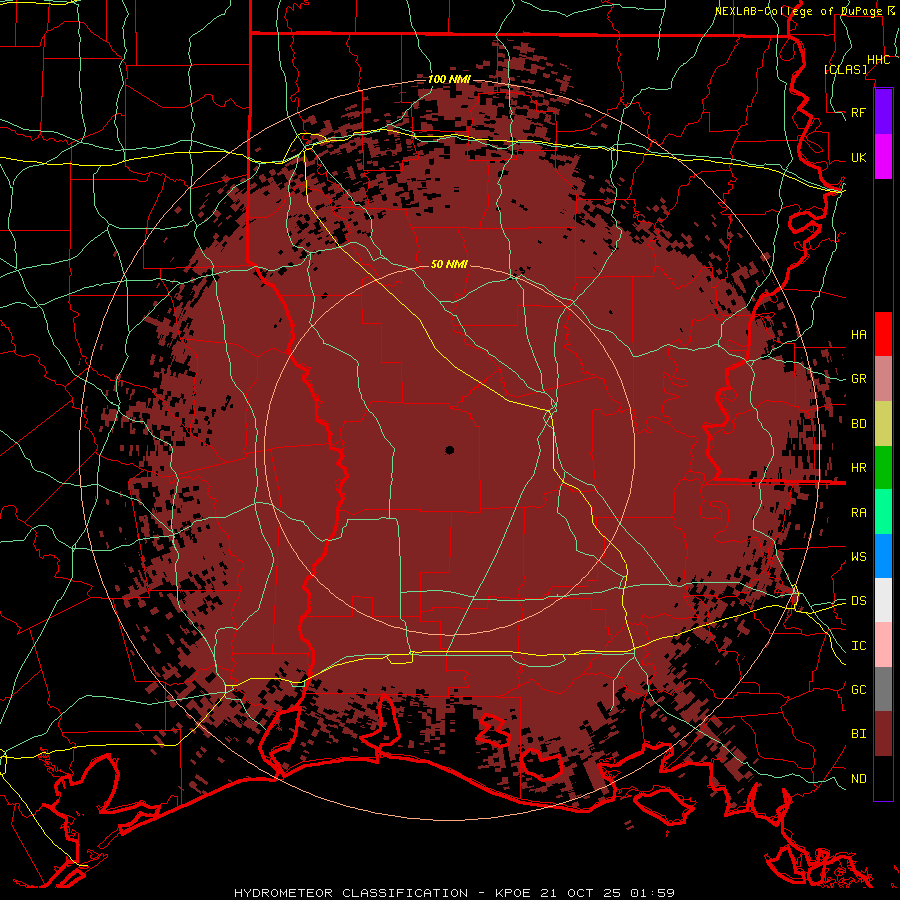900x900 pixels.
Task: Click the magenta UK legend color swatch
Action: [883, 157]
